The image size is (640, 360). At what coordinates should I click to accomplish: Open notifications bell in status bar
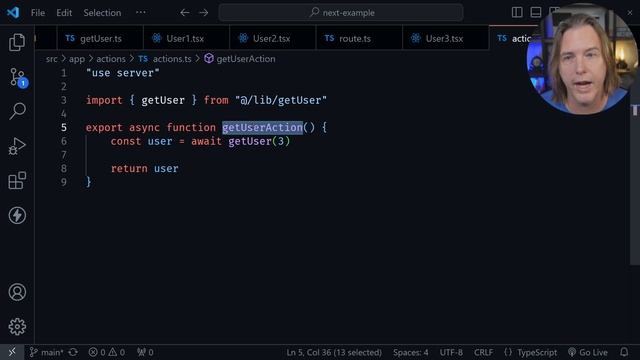(x=624, y=352)
